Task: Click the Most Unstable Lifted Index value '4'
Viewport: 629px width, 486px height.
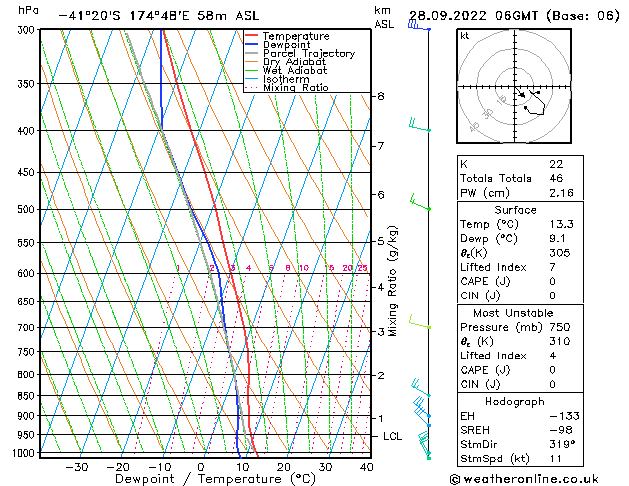Action: click(553, 356)
